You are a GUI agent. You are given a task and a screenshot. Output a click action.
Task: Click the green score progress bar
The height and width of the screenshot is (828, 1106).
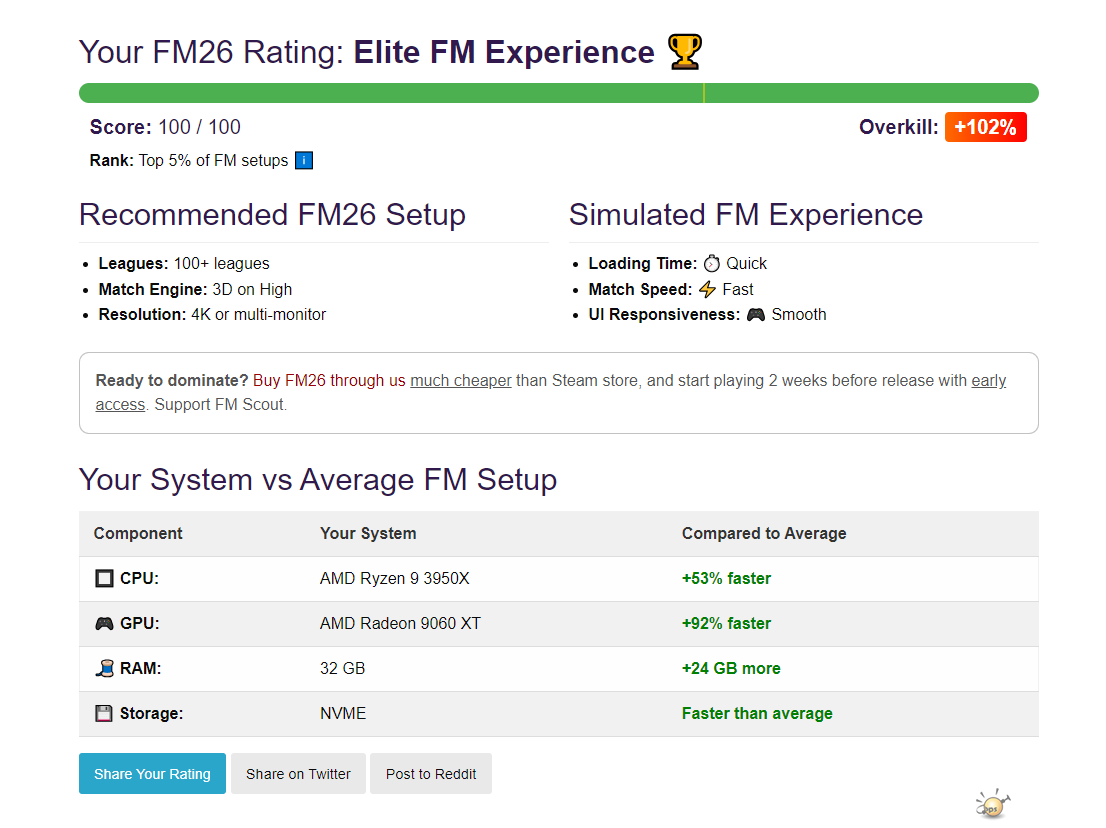pyautogui.click(x=558, y=93)
